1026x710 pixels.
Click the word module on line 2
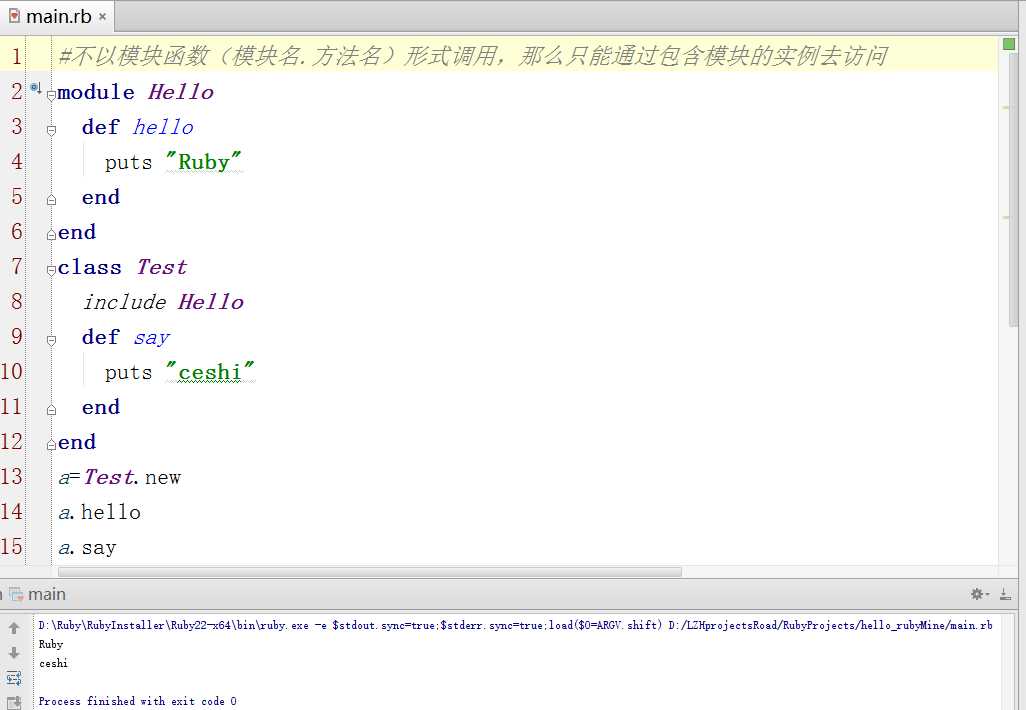pyautogui.click(x=96, y=92)
